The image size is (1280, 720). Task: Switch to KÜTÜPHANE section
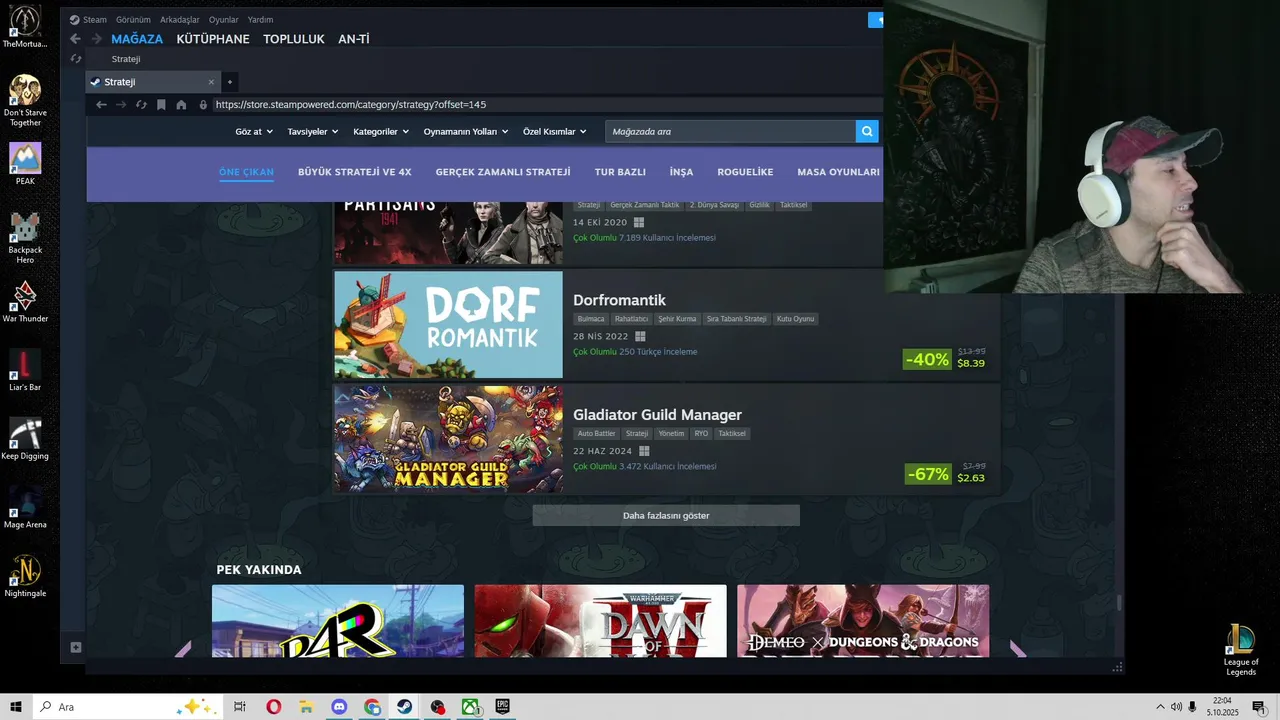click(x=213, y=39)
